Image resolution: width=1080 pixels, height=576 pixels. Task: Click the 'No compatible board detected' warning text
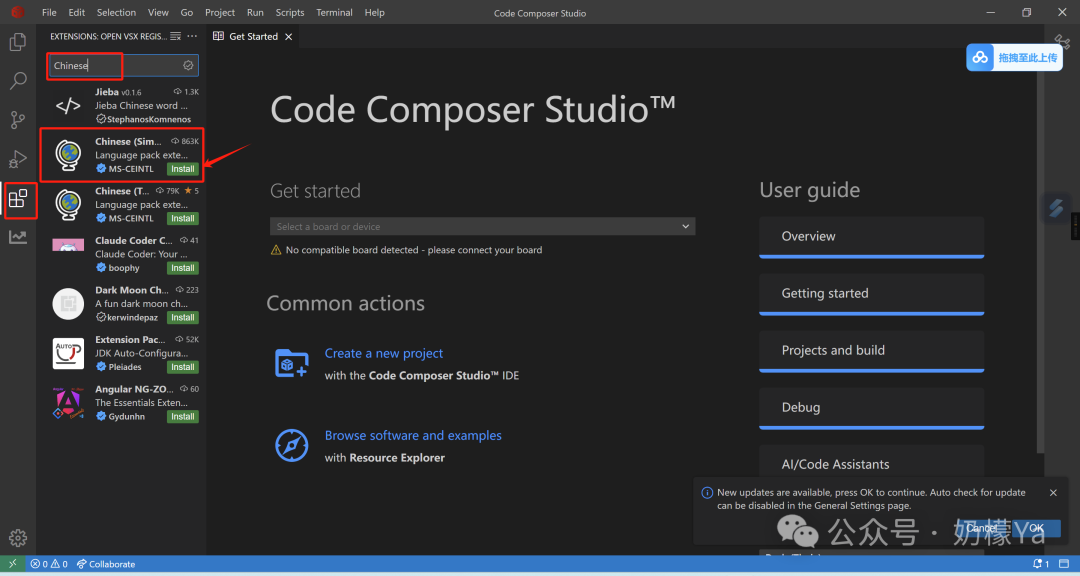click(x=414, y=250)
